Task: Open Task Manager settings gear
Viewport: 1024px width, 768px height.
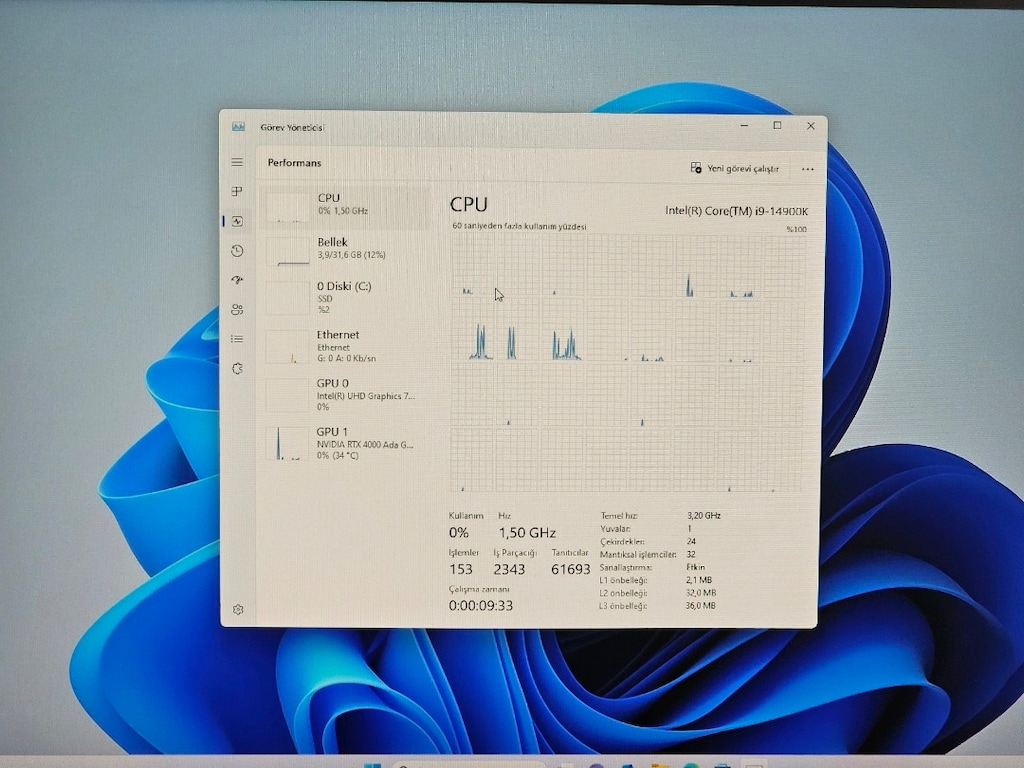Action: click(x=238, y=609)
